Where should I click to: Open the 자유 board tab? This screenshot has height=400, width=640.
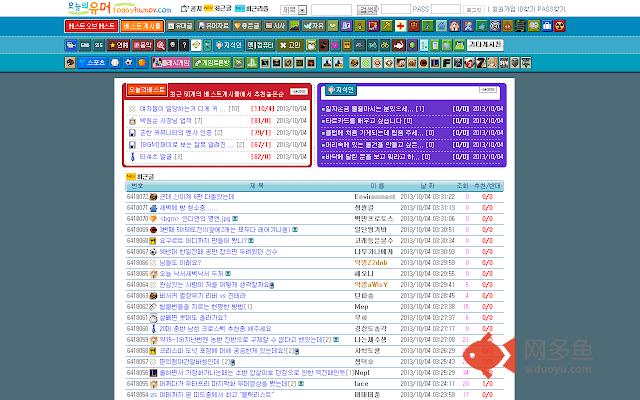pos(313,26)
